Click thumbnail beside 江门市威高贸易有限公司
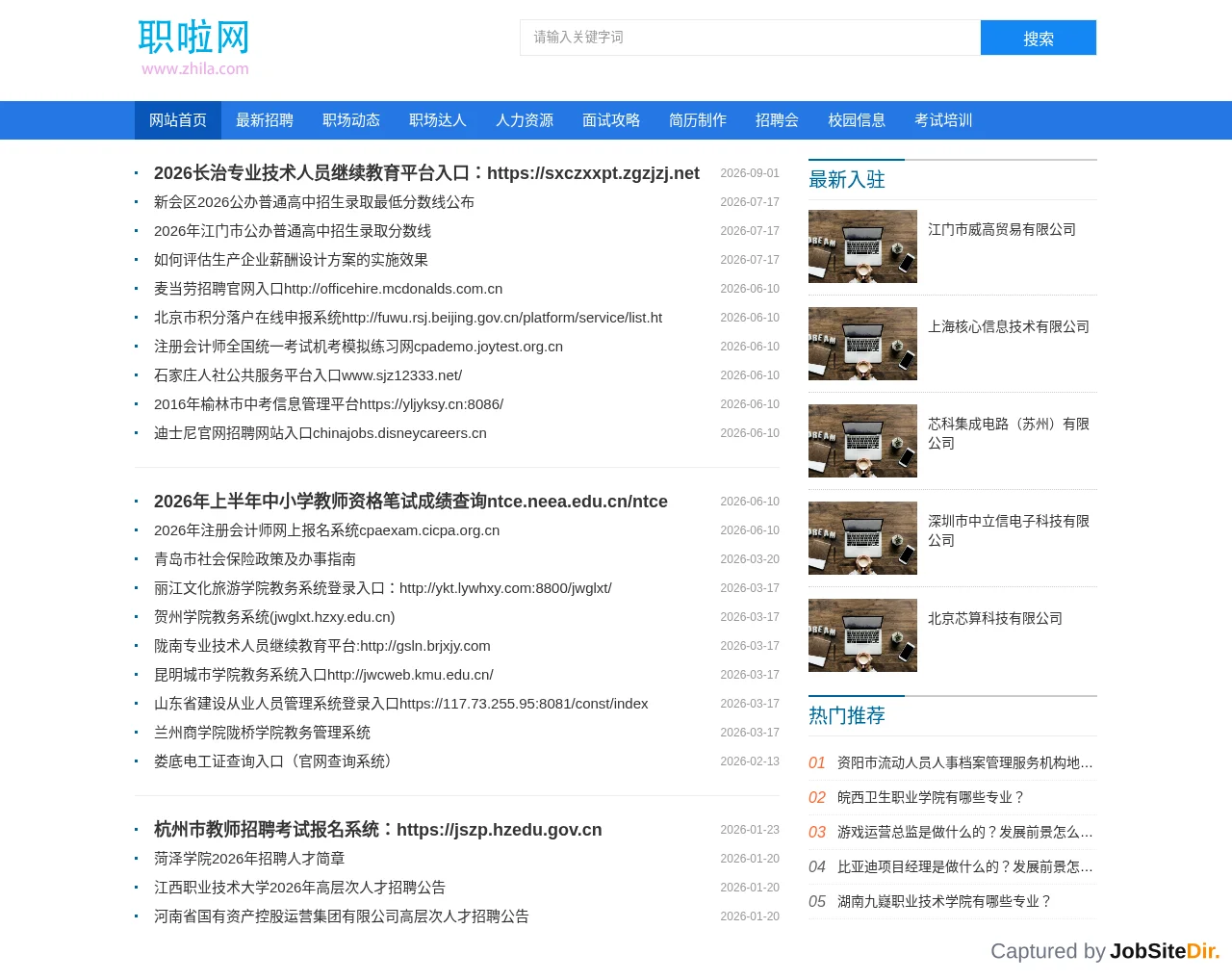Screen dimensions: 1232x980 click(x=862, y=246)
